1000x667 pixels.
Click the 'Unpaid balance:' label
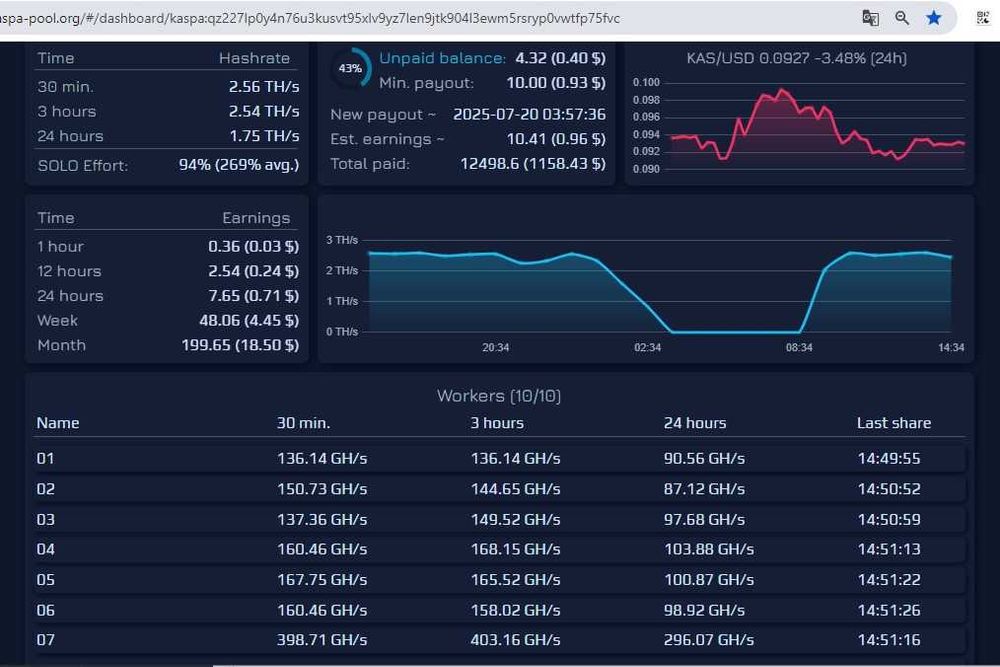[442, 58]
